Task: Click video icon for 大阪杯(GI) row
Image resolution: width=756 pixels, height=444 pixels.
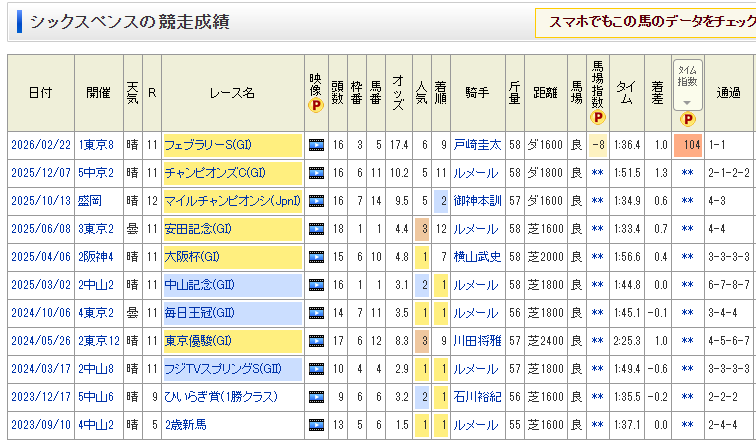Action: pos(317,257)
